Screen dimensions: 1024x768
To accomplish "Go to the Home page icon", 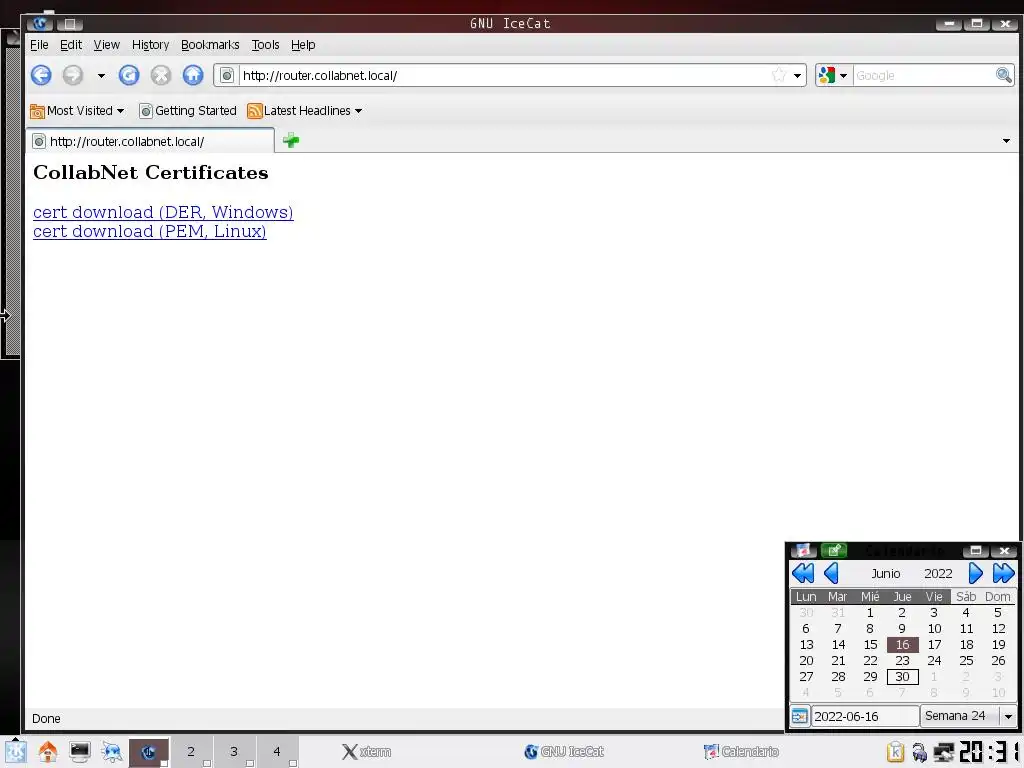I will 193,75.
